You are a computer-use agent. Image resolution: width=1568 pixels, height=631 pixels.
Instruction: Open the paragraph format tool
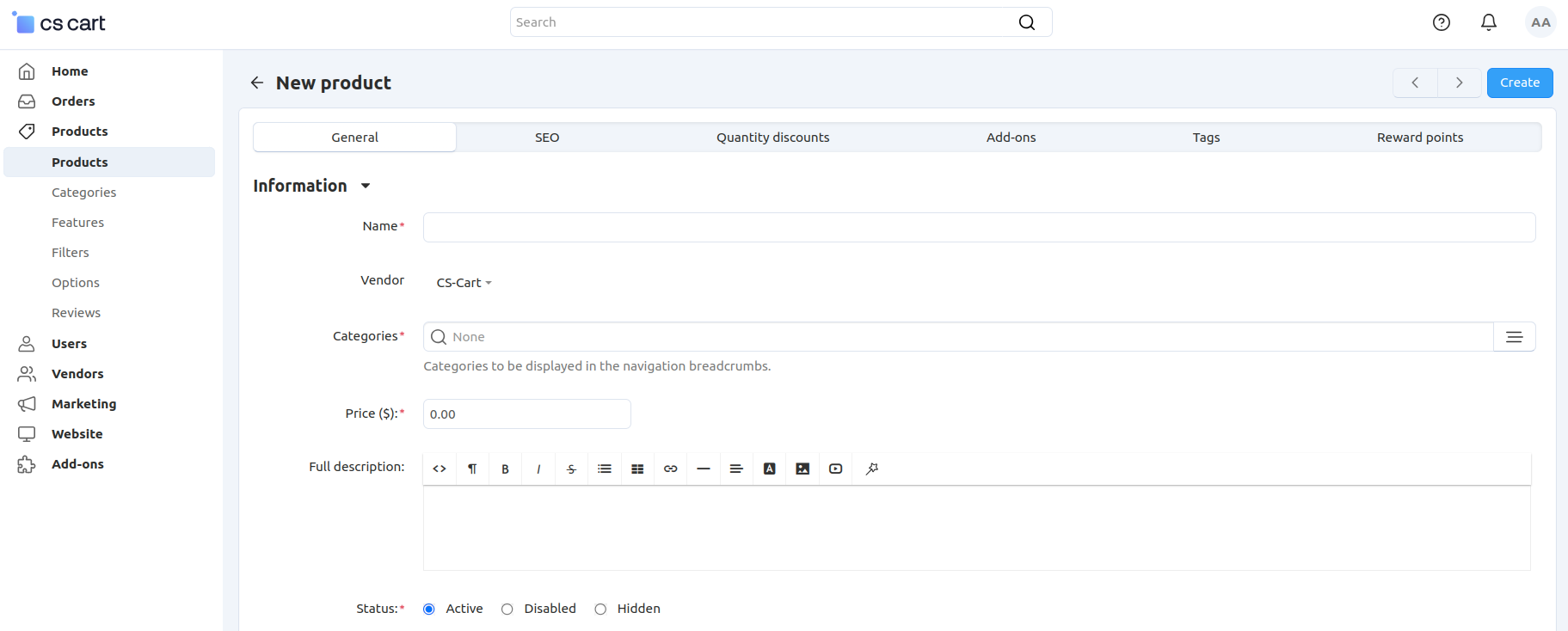click(x=472, y=469)
